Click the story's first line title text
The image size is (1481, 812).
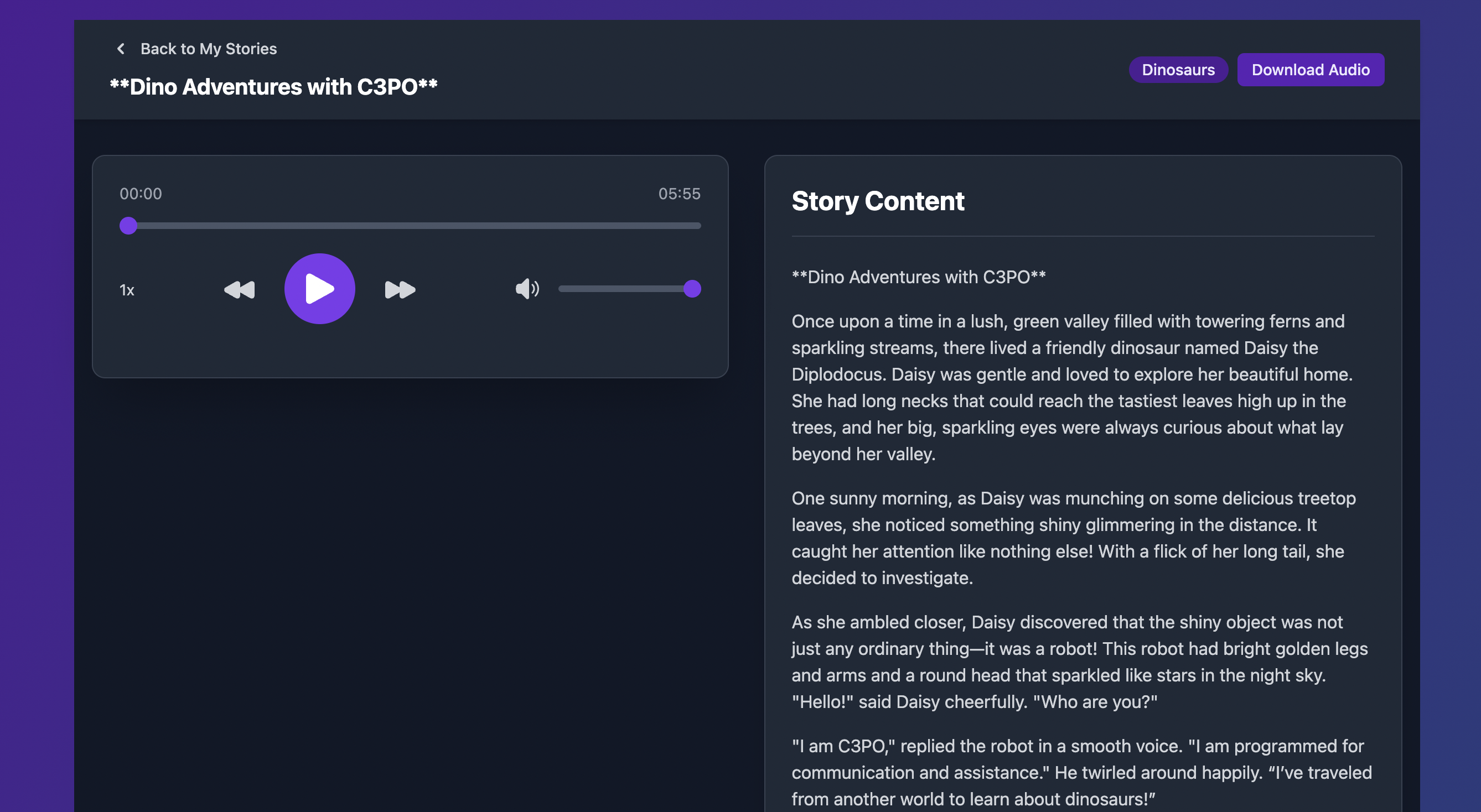coord(919,277)
